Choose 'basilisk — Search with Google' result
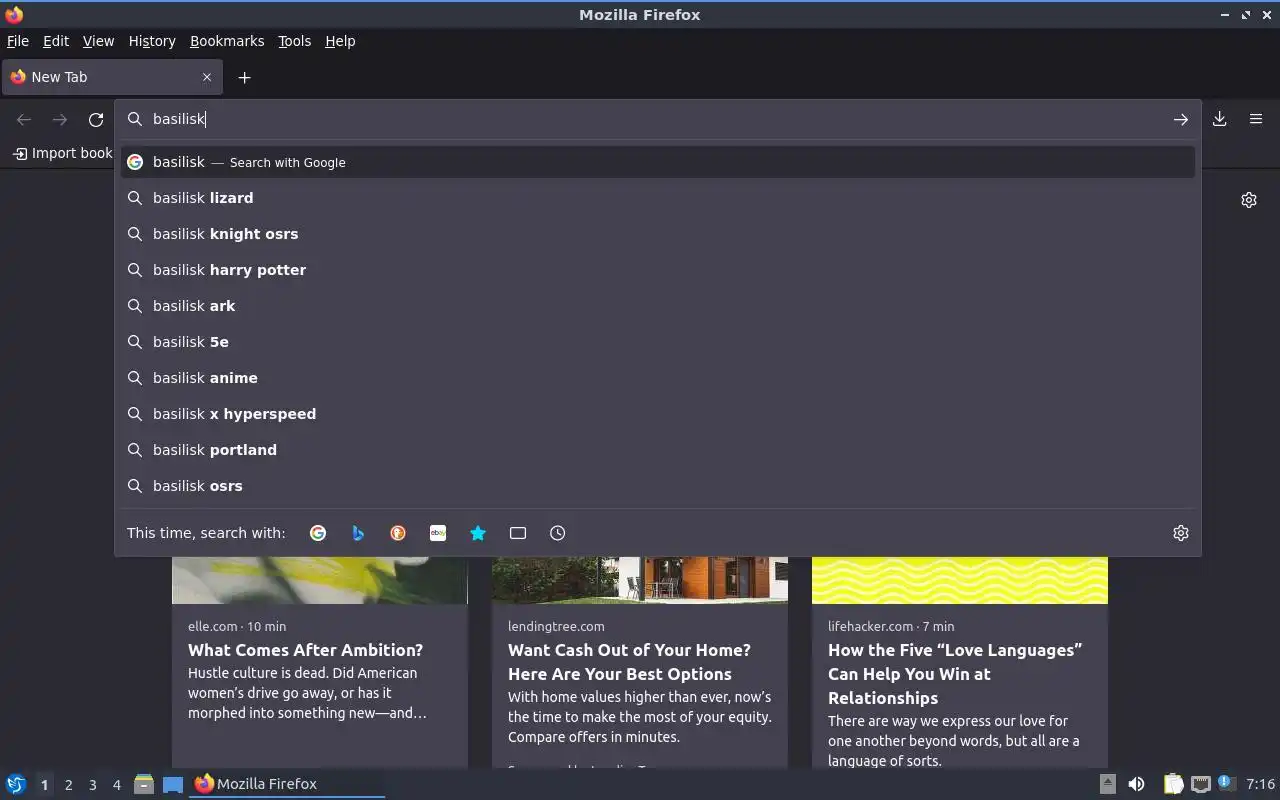Screen dimensions: 1280x800 pyautogui.click(x=658, y=162)
